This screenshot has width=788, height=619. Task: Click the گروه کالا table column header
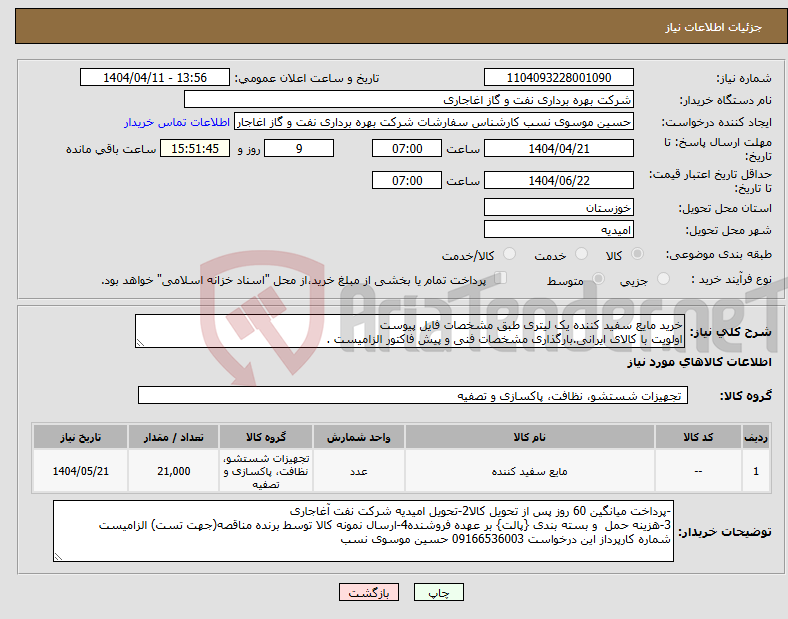click(x=266, y=437)
